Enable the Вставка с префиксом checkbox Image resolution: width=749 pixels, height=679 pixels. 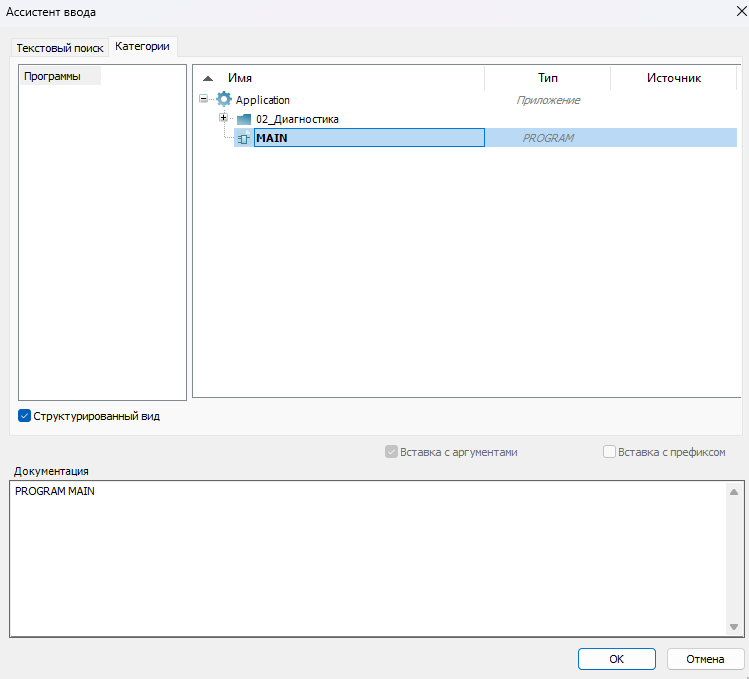[610, 452]
